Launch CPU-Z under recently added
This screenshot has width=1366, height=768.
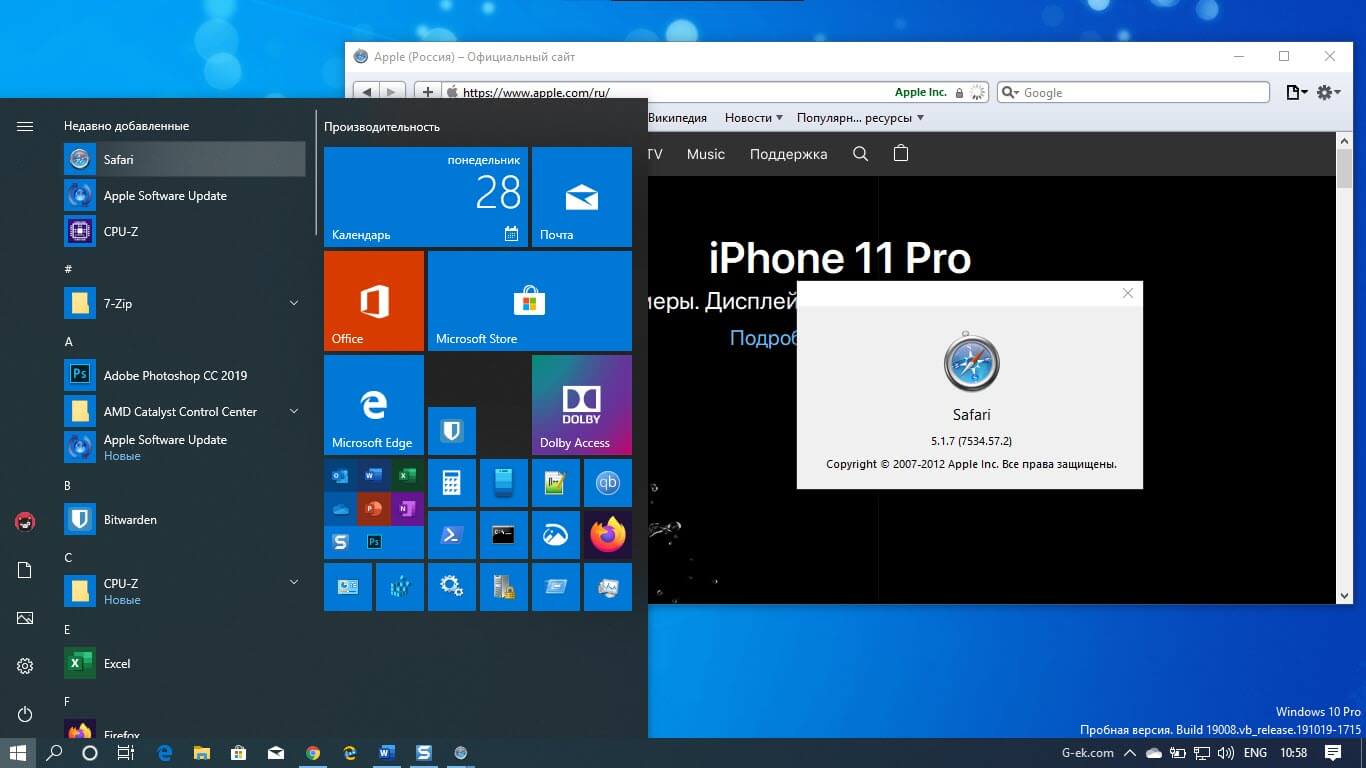tap(184, 232)
